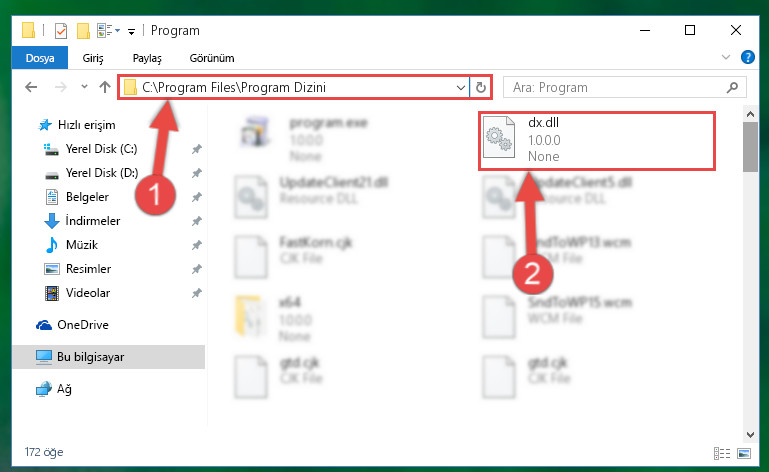
Task: Click Properties icon in quick access toolbar
Action: click(61, 30)
